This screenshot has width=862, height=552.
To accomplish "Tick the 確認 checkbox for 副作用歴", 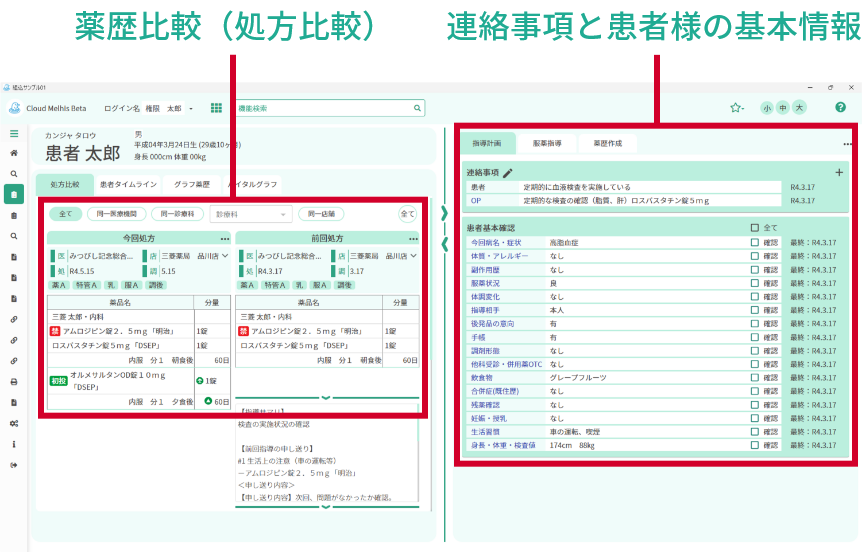I will (x=755, y=270).
